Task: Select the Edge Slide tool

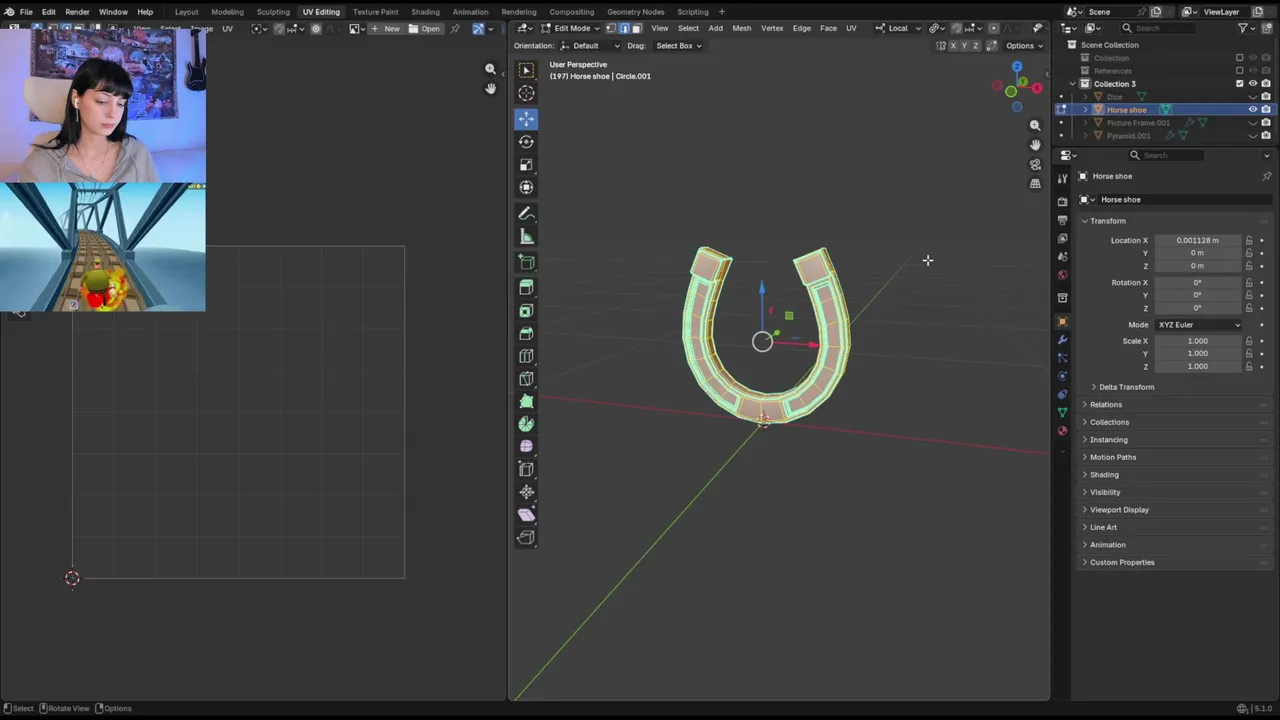Action: pyautogui.click(x=526, y=470)
